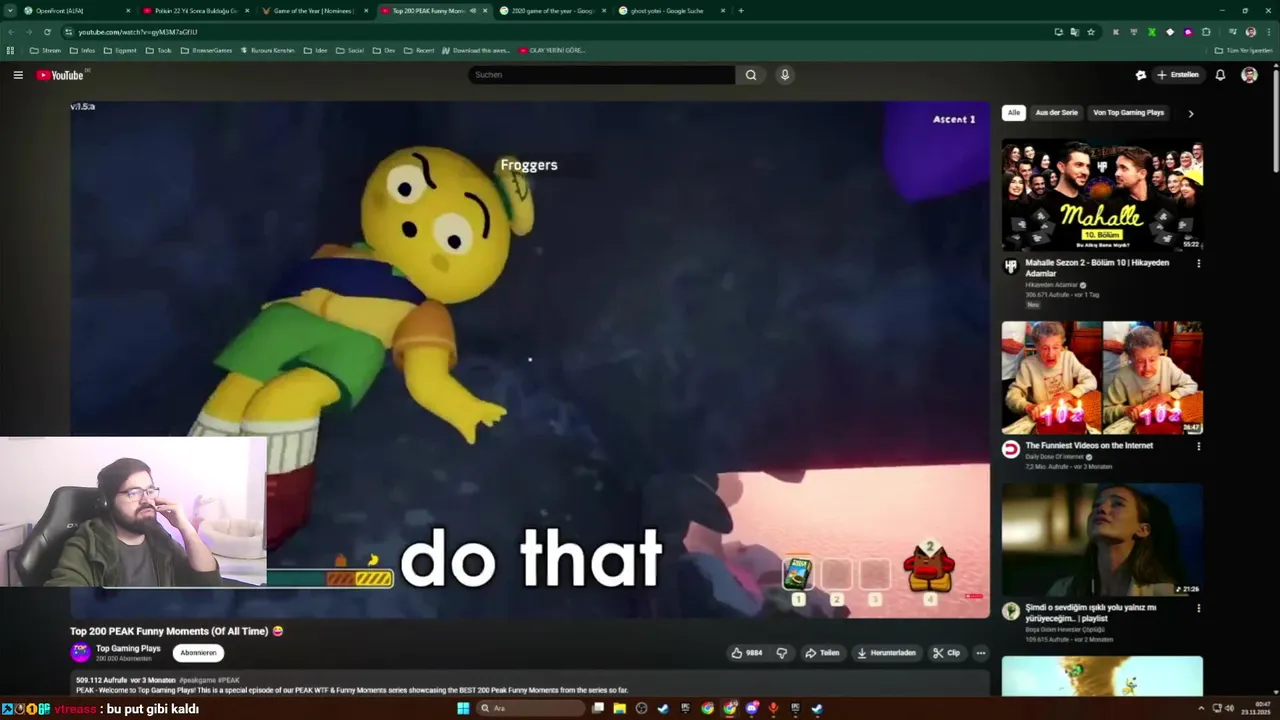Viewport: 1280px width, 720px height.
Task: Open the Recent bookmark folder
Action: (x=419, y=50)
